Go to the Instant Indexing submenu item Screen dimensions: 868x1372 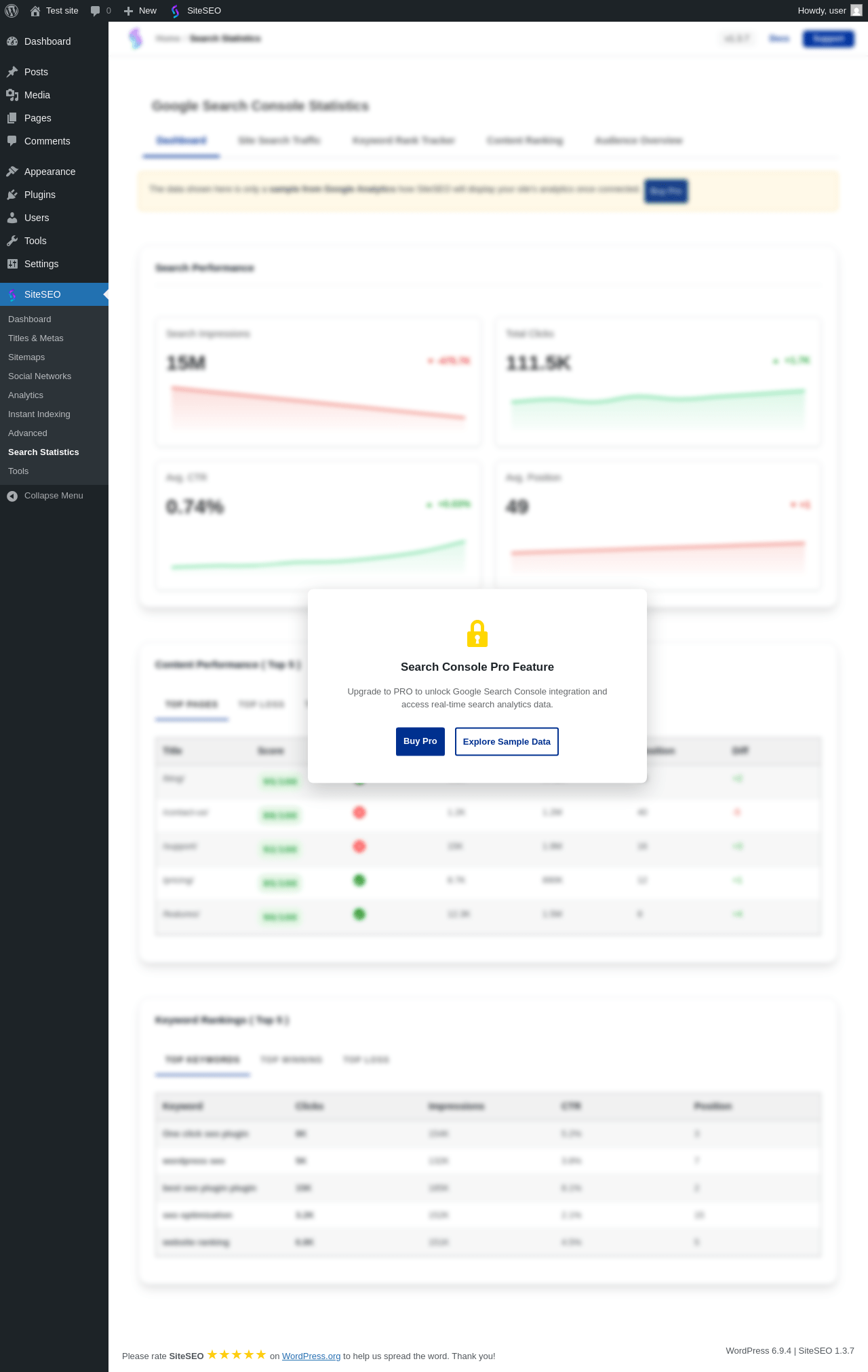[x=39, y=414]
